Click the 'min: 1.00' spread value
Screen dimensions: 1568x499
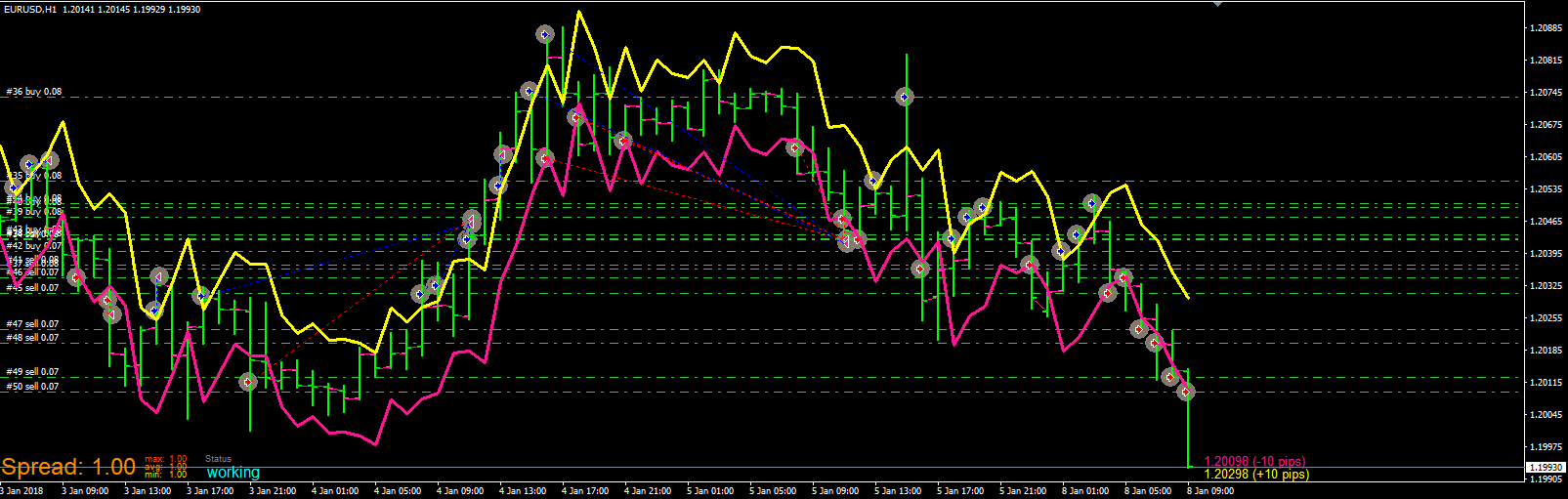coord(166,475)
